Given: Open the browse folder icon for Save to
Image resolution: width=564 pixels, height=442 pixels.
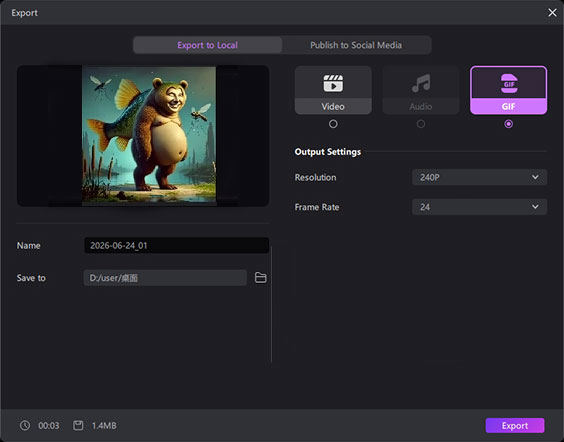Looking at the screenshot, I should (260, 278).
